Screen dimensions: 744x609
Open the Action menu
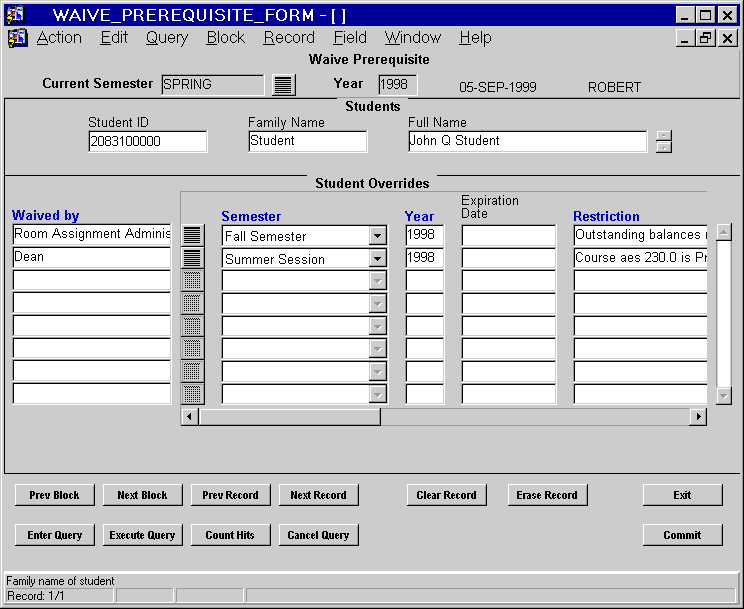59,37
